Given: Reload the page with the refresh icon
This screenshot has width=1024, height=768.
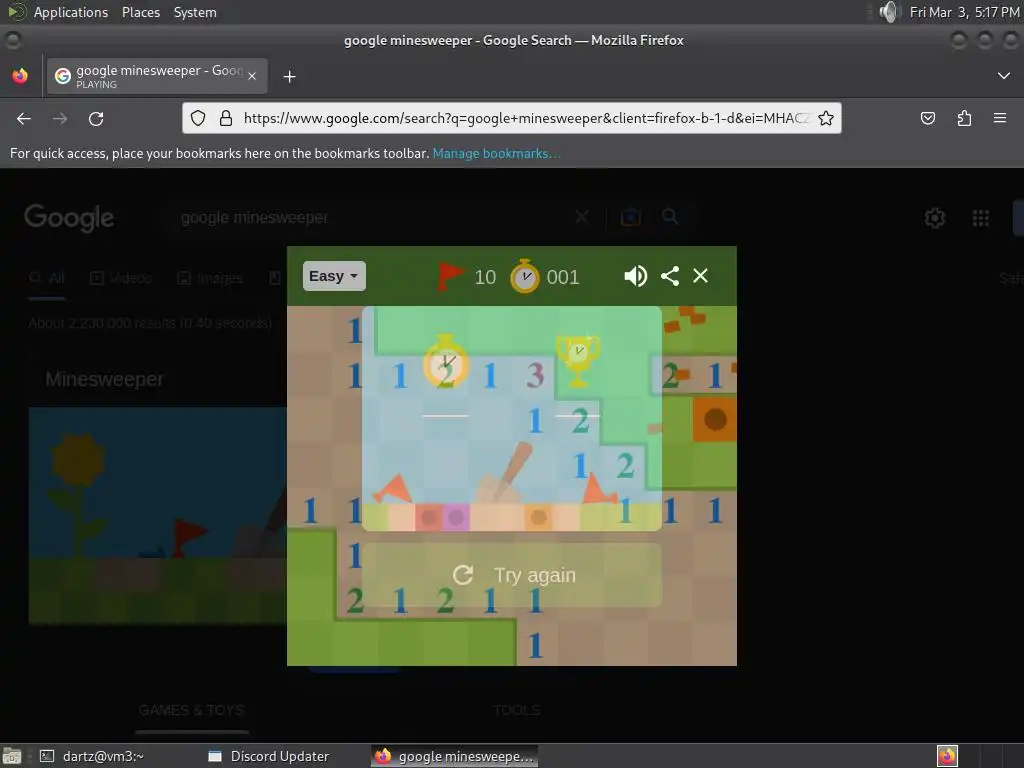Looking at the screenshot, I should click(x=96, y=119).
